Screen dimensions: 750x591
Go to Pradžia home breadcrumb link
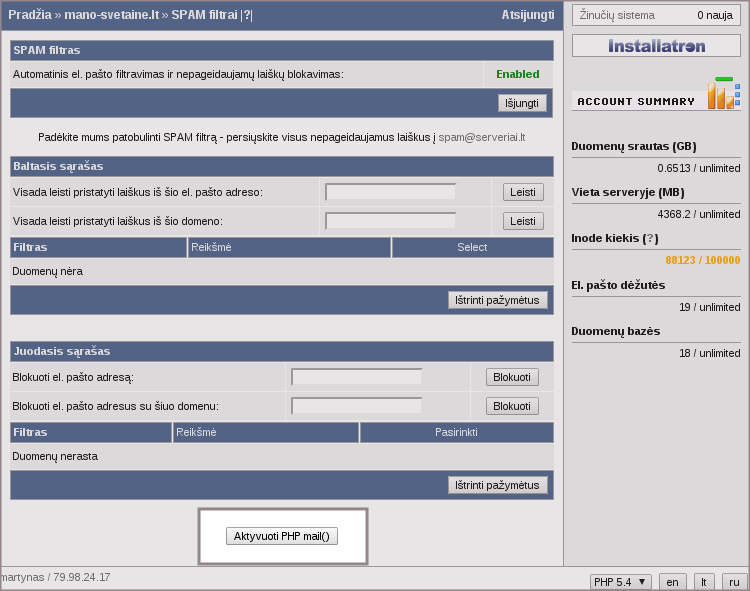(x=30, y=15)
